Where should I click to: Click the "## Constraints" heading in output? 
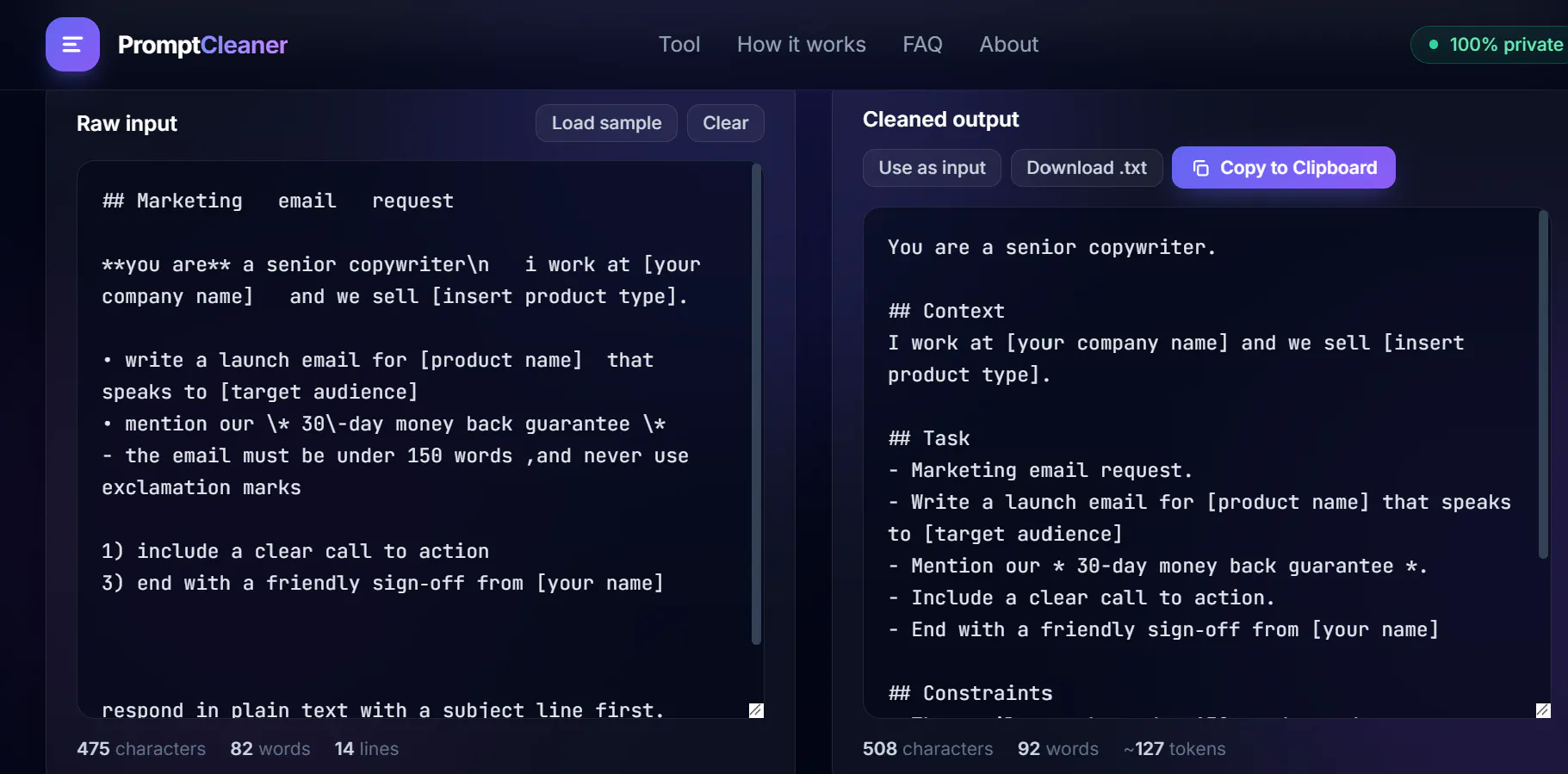click(x=970, y=693)
